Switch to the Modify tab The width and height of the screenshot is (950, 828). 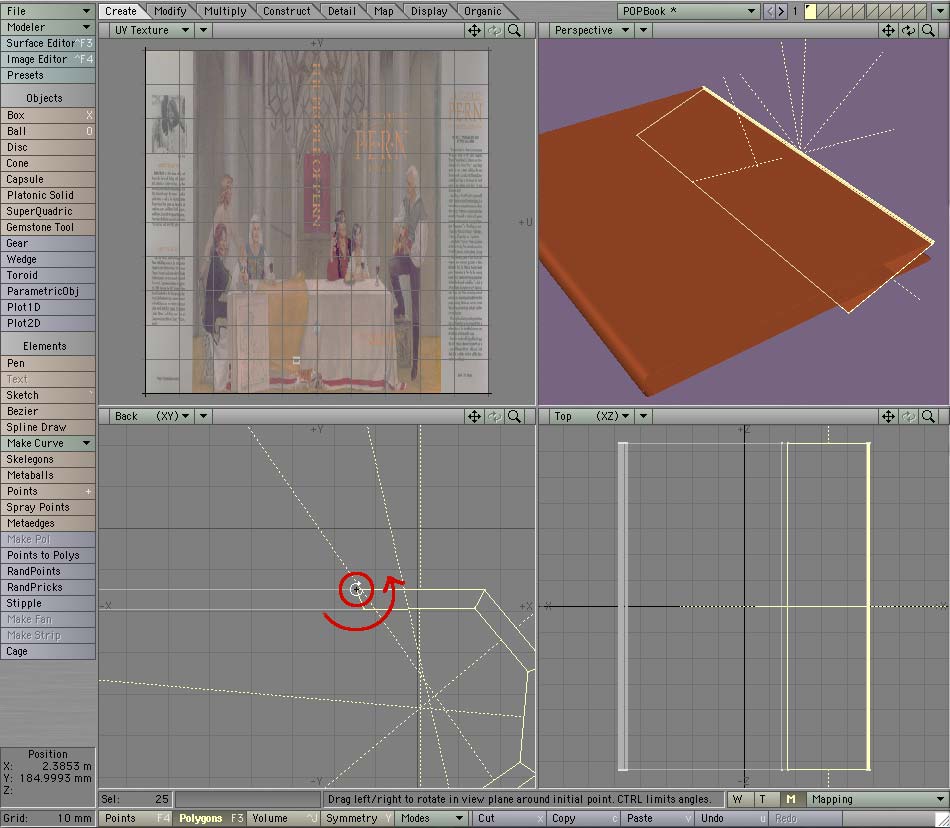pyautogui.click(x=170, y=11)
